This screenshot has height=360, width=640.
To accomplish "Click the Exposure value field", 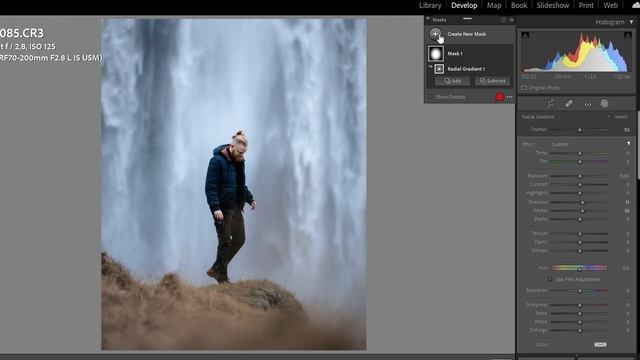I will 624,176.
